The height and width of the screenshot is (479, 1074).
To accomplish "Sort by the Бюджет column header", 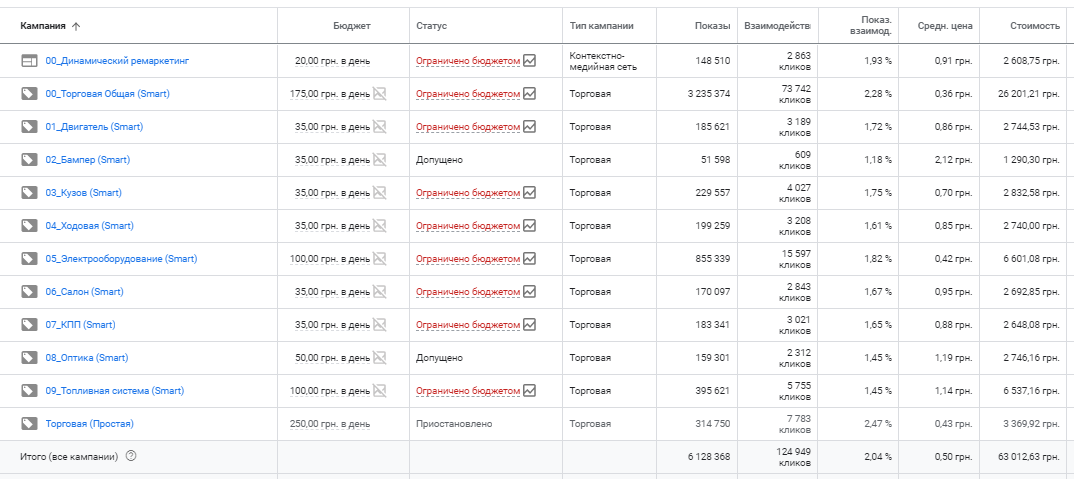I will point(352,26).
